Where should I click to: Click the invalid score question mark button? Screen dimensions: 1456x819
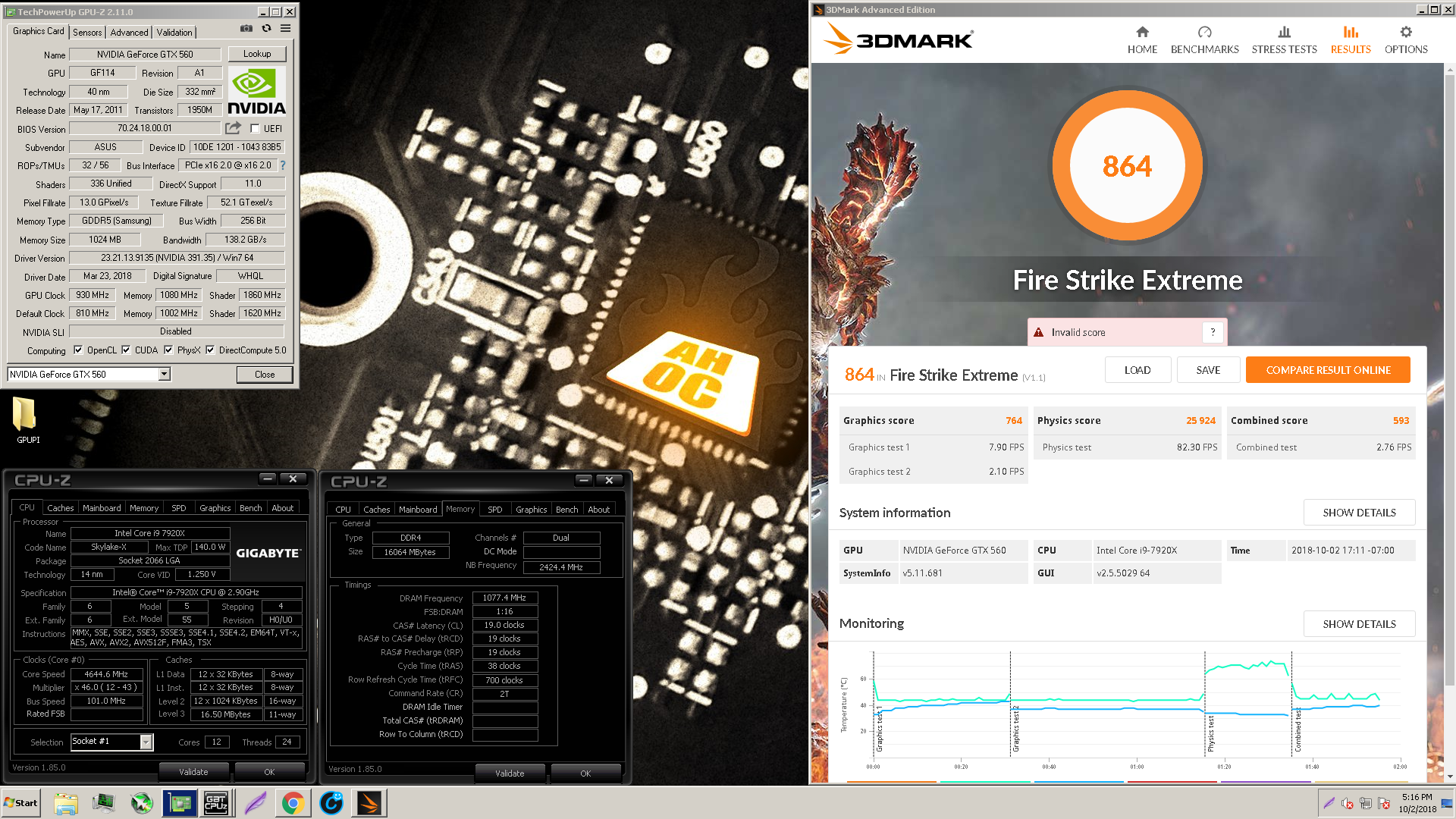pos(1213,332)
